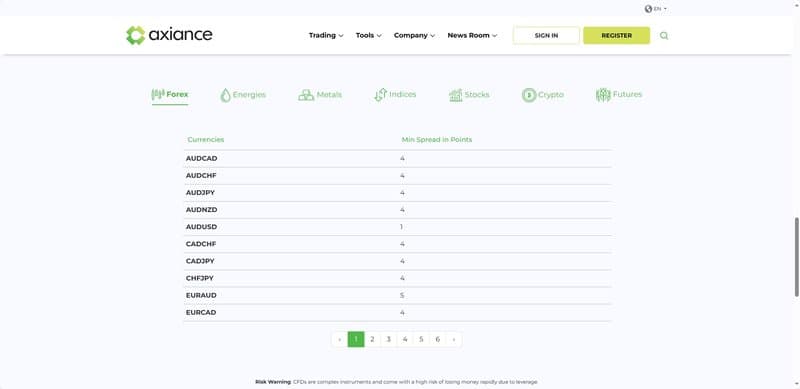Click the page vertical scrollbar thumb
Image resolution: width=800 pixels, height=389 pixels.
[796, 257]
